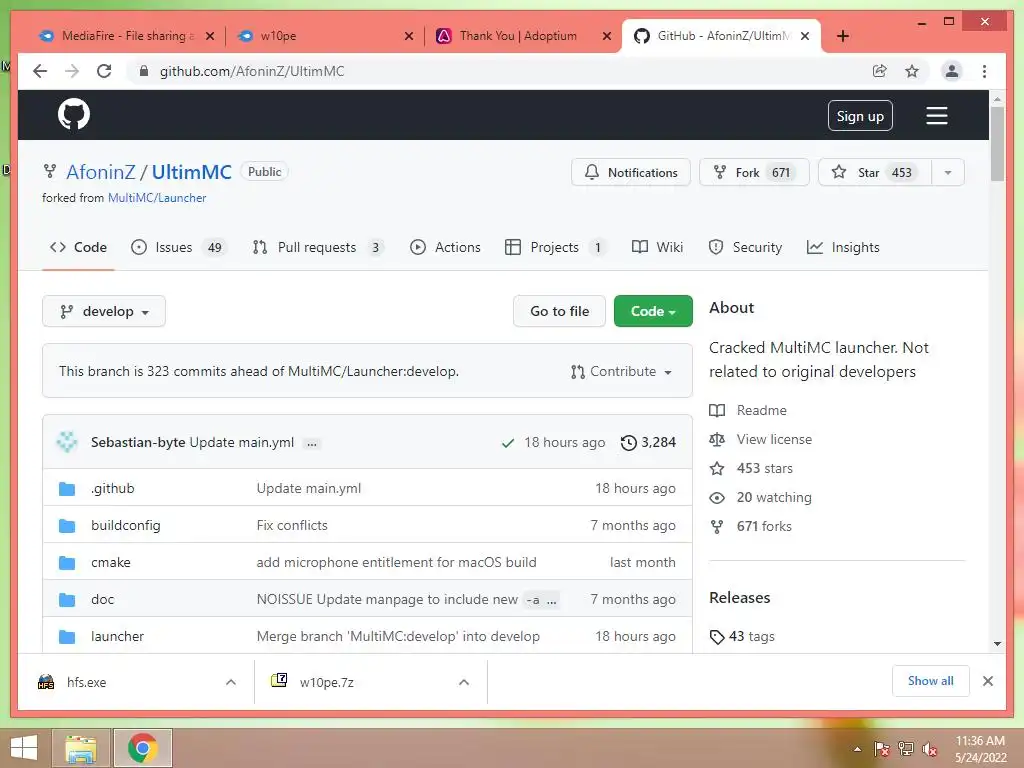Open the Windows Start button
This screenshot has height=768, width=1024.
coord(24,748)
